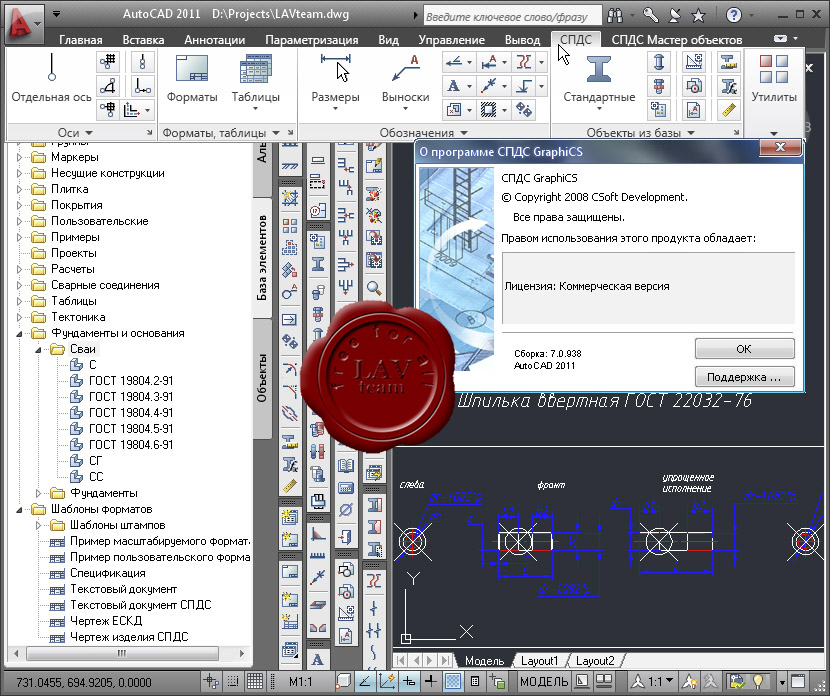Screen dimensions: 830x696
Task: Toggle МОДЕЛЬ model/paper space button
Action: 544,681
